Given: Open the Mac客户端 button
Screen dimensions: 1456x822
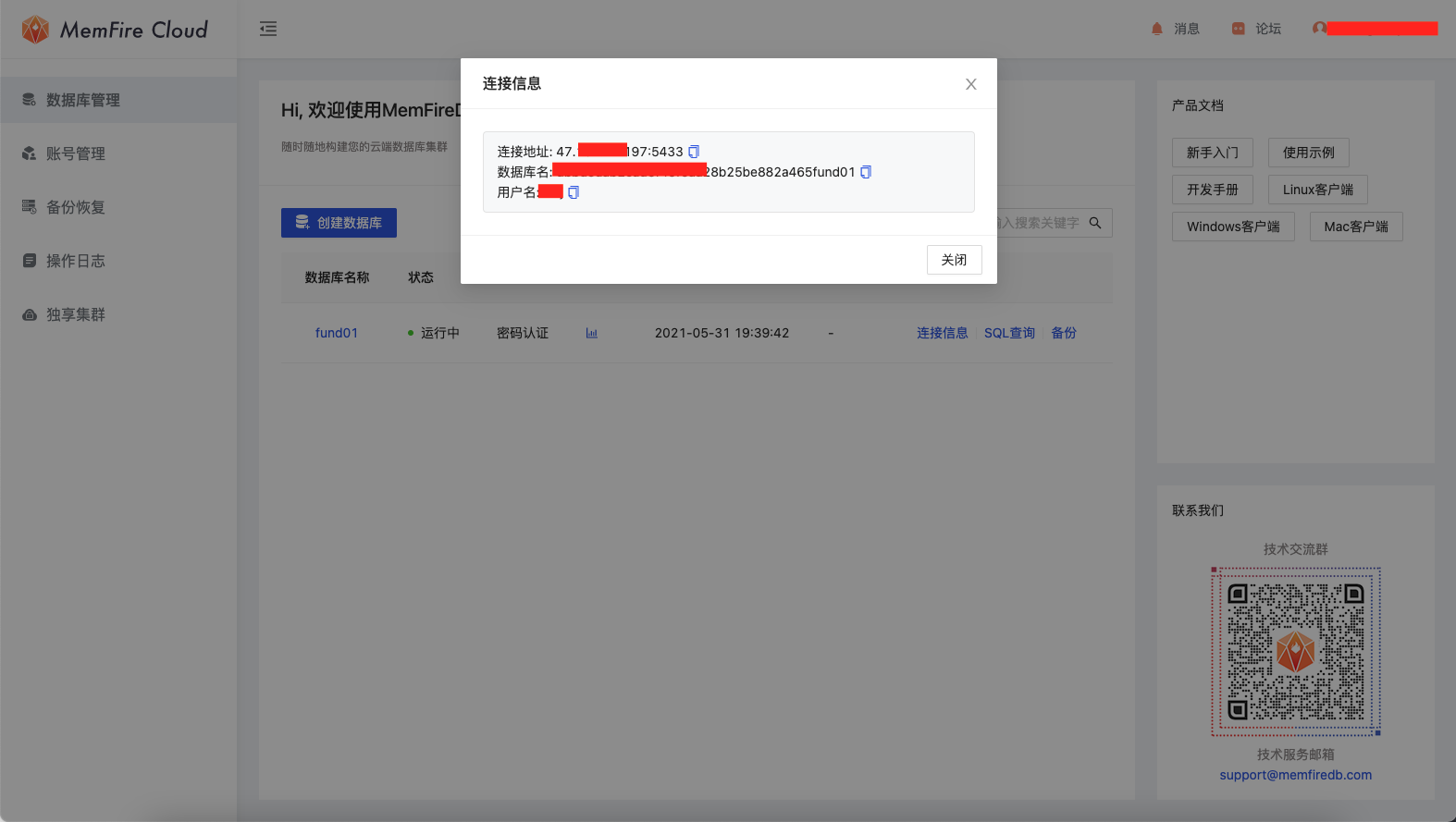Looking at the screenshot, I should [x=1356, y=227].
